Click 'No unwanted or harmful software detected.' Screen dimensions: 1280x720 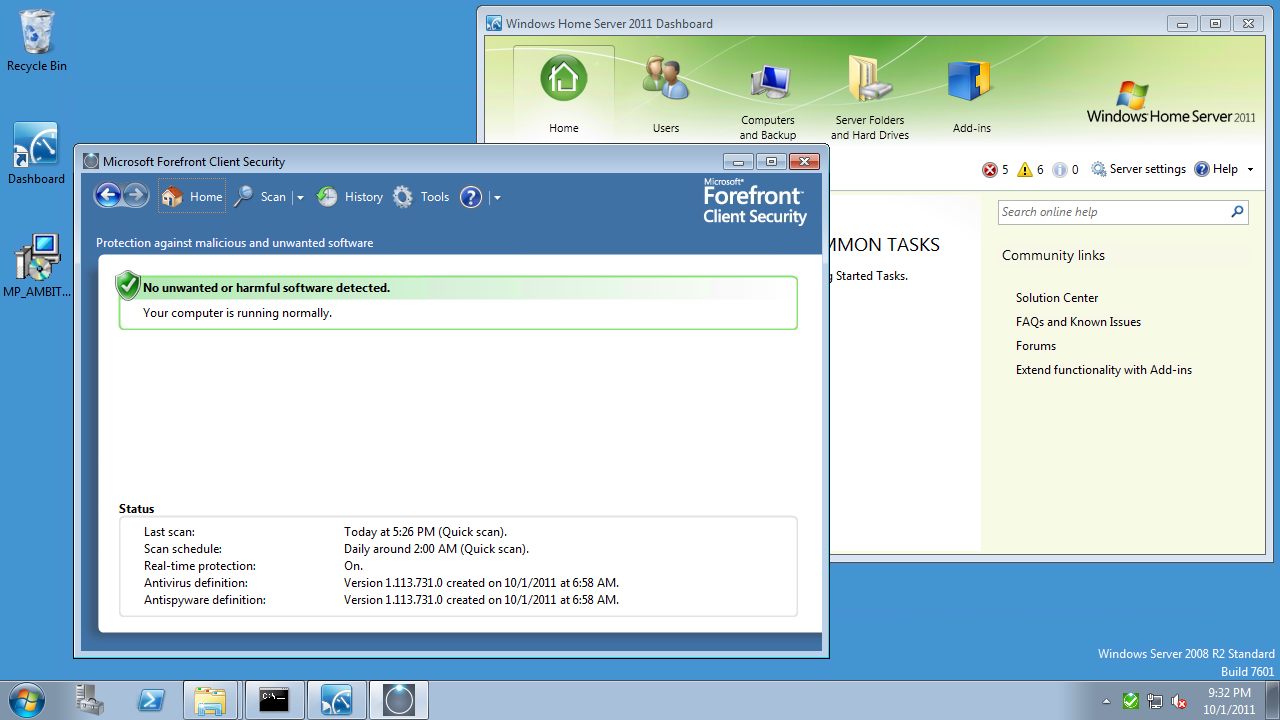click(267, 288)
